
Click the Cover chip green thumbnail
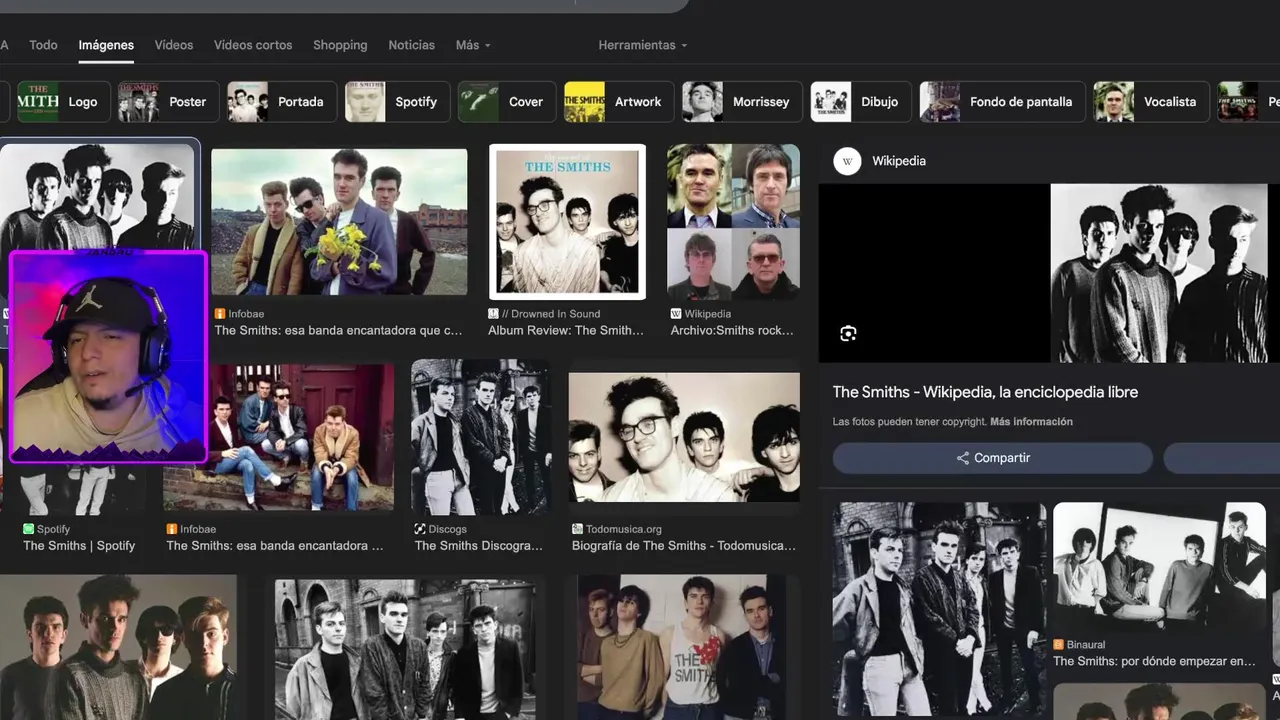tap(479, 102)
